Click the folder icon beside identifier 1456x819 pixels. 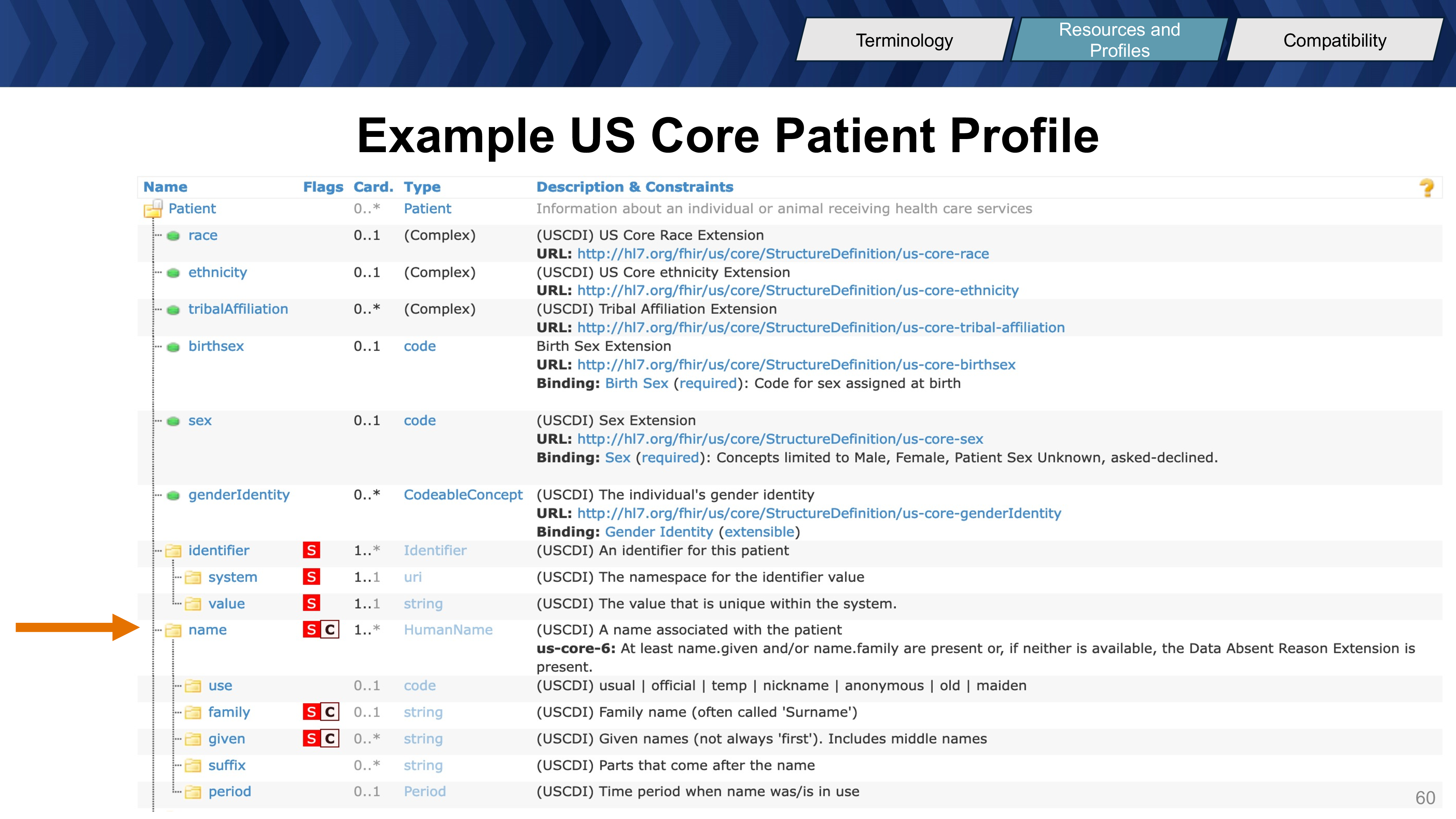tap(173, 551)
